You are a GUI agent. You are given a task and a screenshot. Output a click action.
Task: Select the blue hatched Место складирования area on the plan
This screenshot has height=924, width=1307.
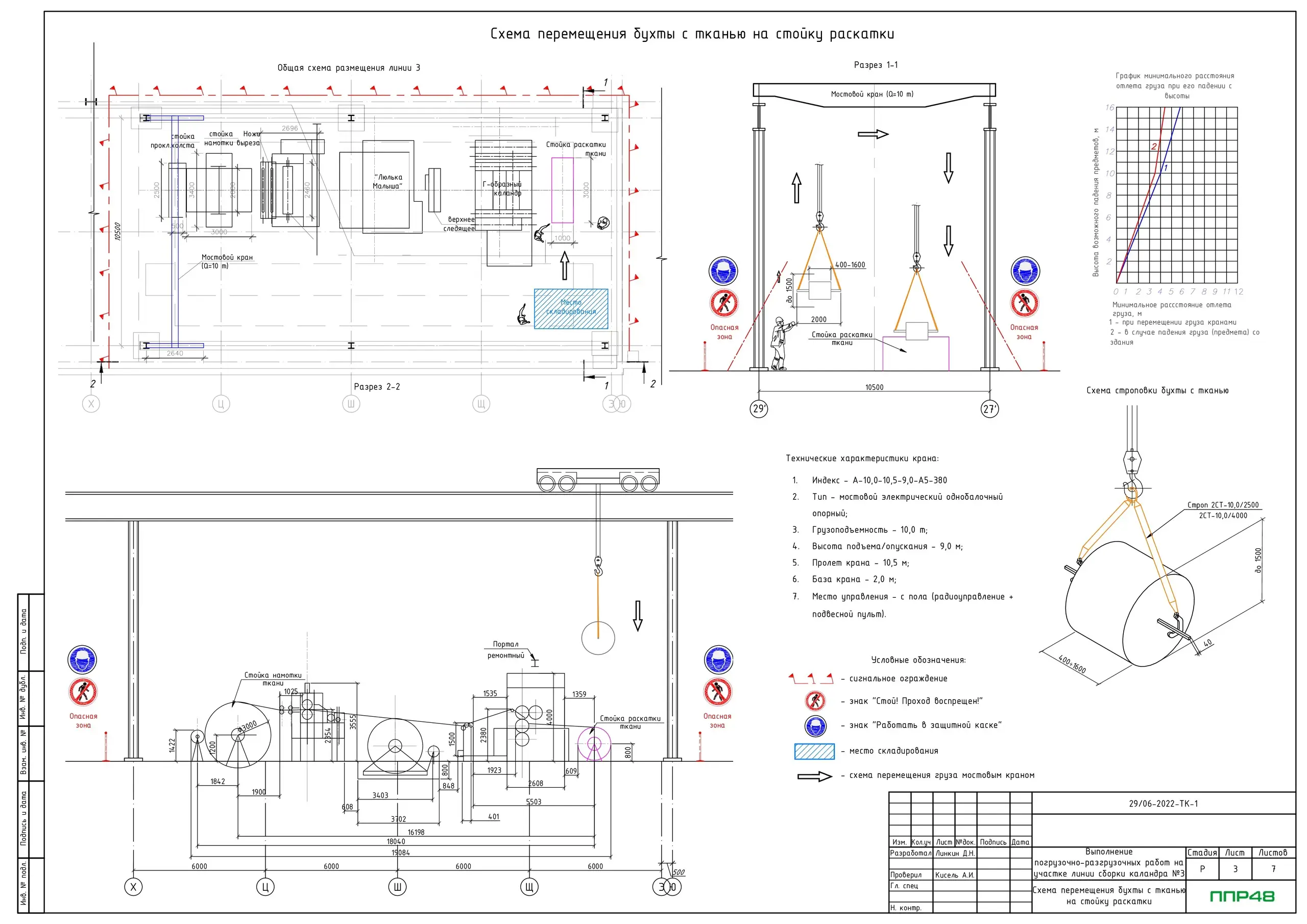571,308
